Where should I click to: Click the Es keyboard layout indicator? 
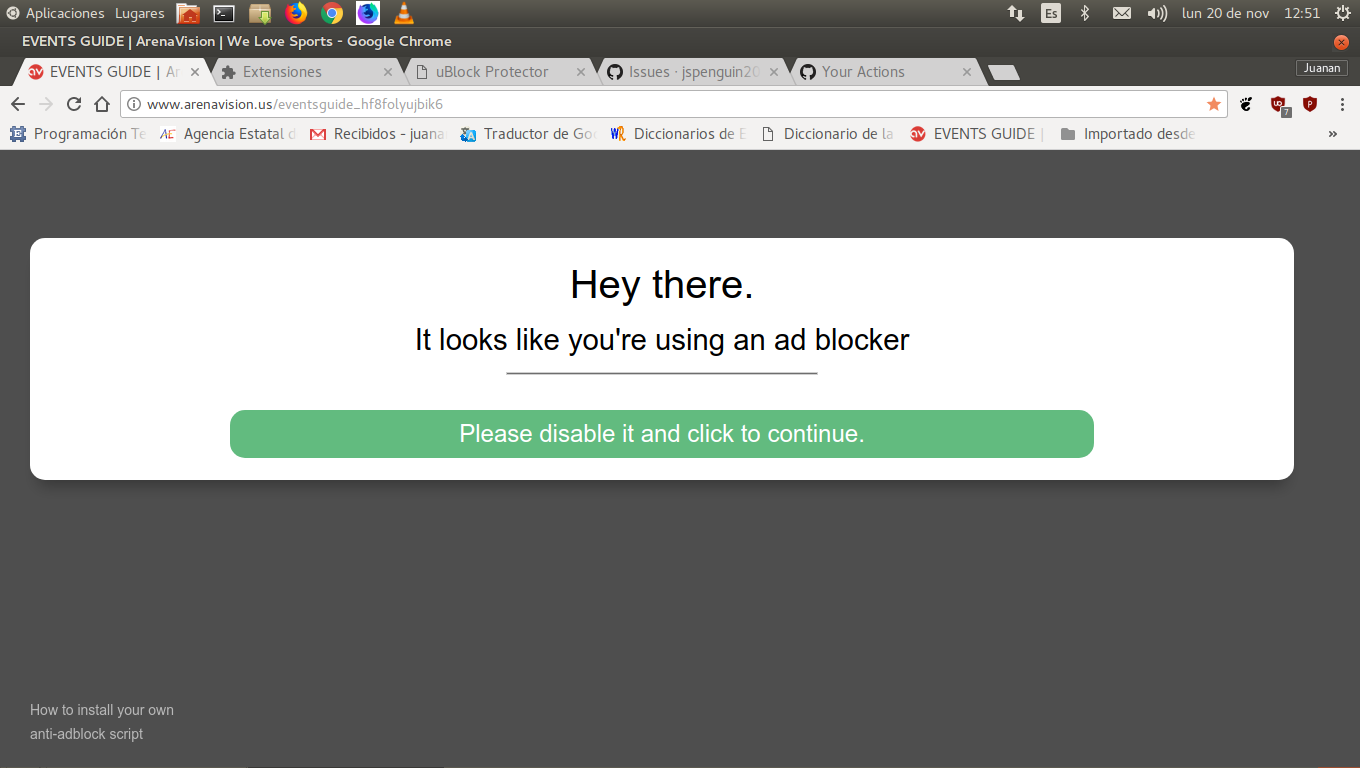tap(1051, 13)
